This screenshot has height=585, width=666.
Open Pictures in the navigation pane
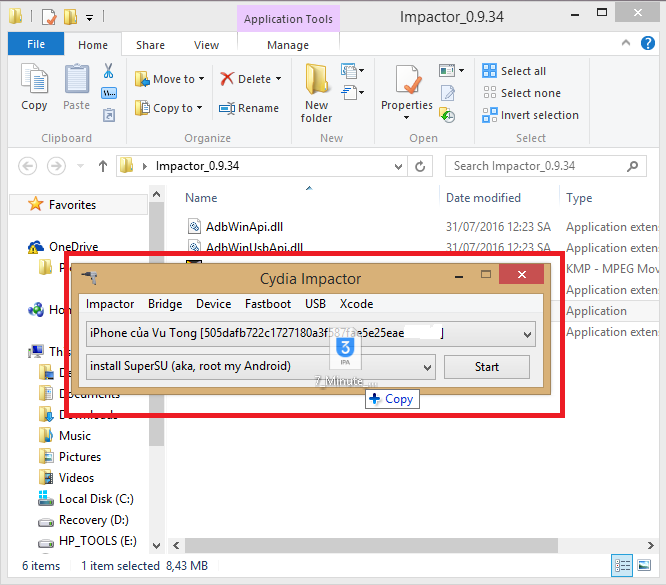pos(70,457)
